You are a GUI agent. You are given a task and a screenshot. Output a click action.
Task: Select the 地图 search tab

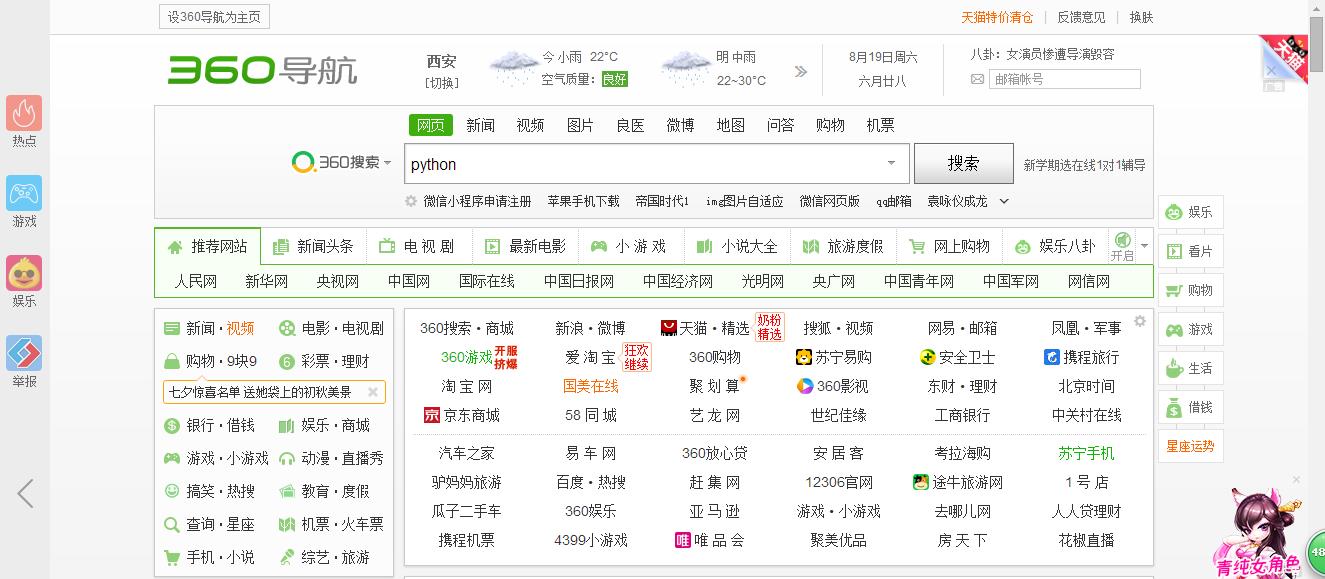point(730,125)
